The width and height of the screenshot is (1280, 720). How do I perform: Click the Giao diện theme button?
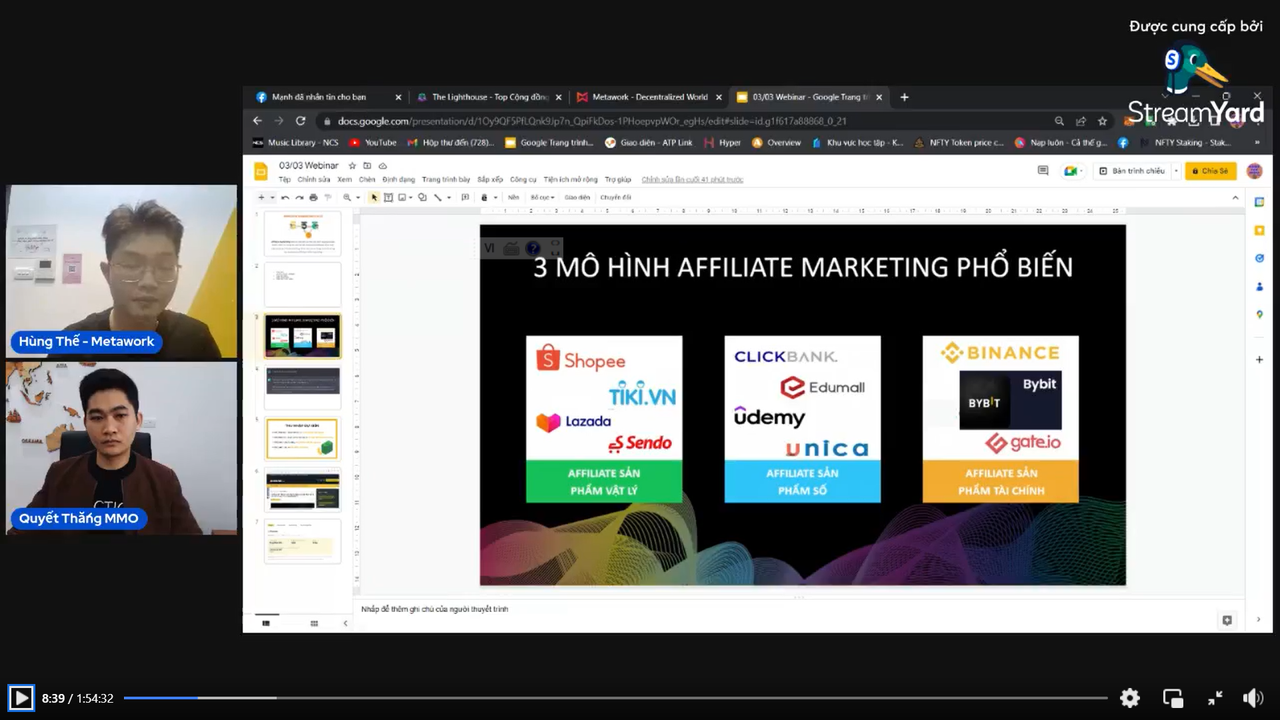tap(577, 198)
